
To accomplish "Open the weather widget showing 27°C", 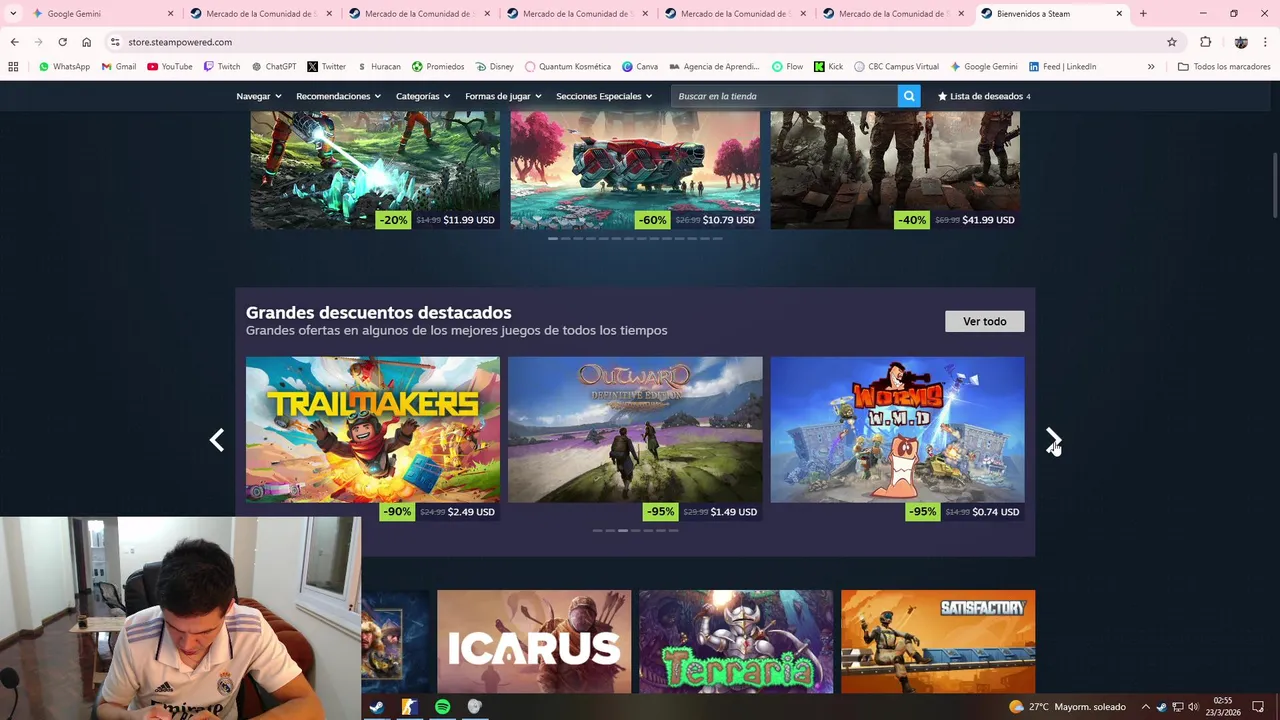I will pos(1067,707).
